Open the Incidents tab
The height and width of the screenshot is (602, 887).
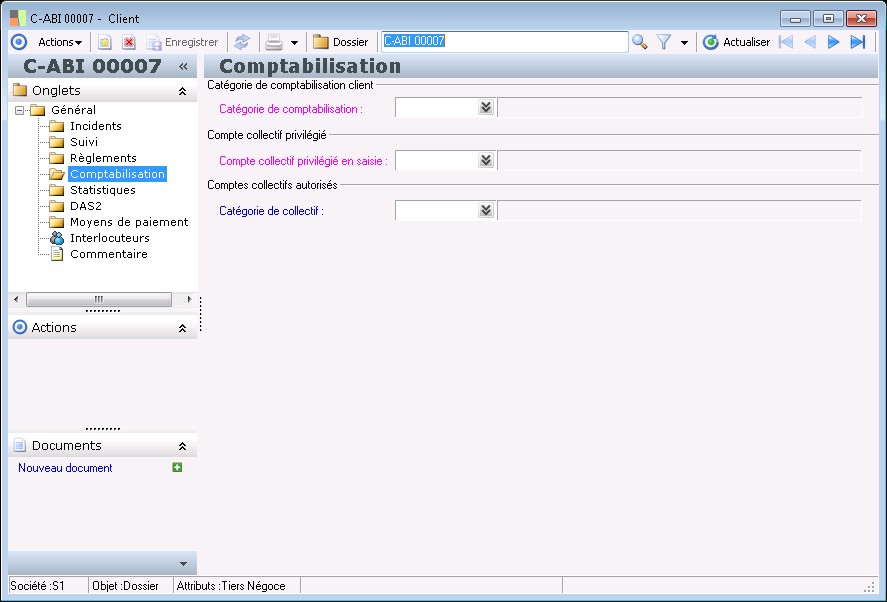pyautogui.click(x=96, y=126)
